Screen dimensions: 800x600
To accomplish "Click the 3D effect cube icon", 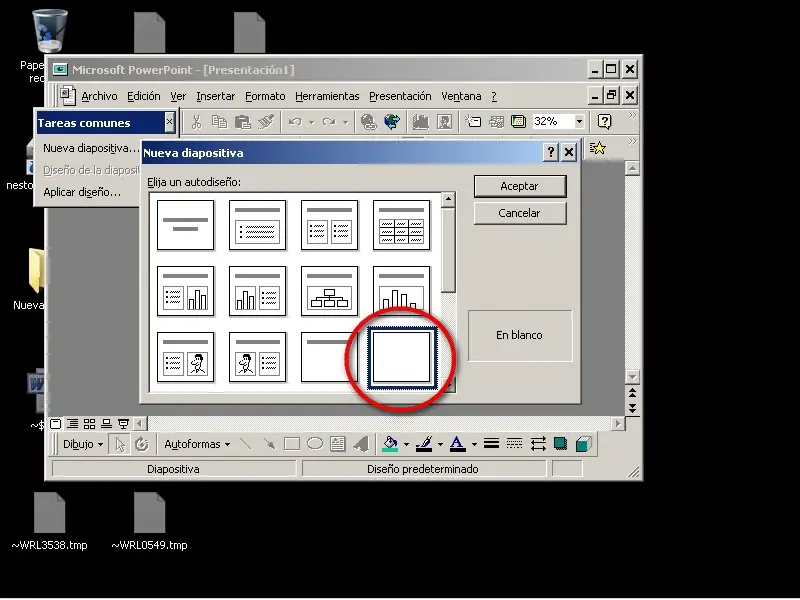I will coord(584,444).
